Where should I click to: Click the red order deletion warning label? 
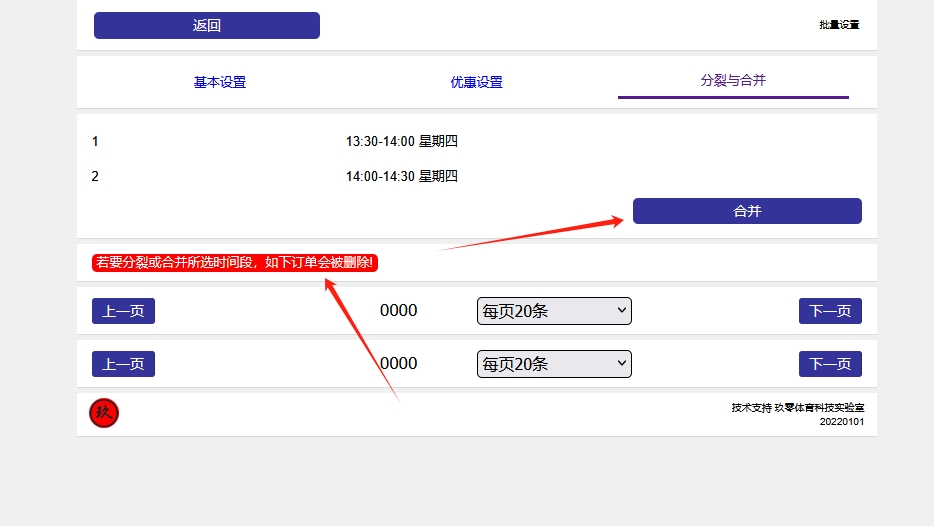tap(235, 263)
